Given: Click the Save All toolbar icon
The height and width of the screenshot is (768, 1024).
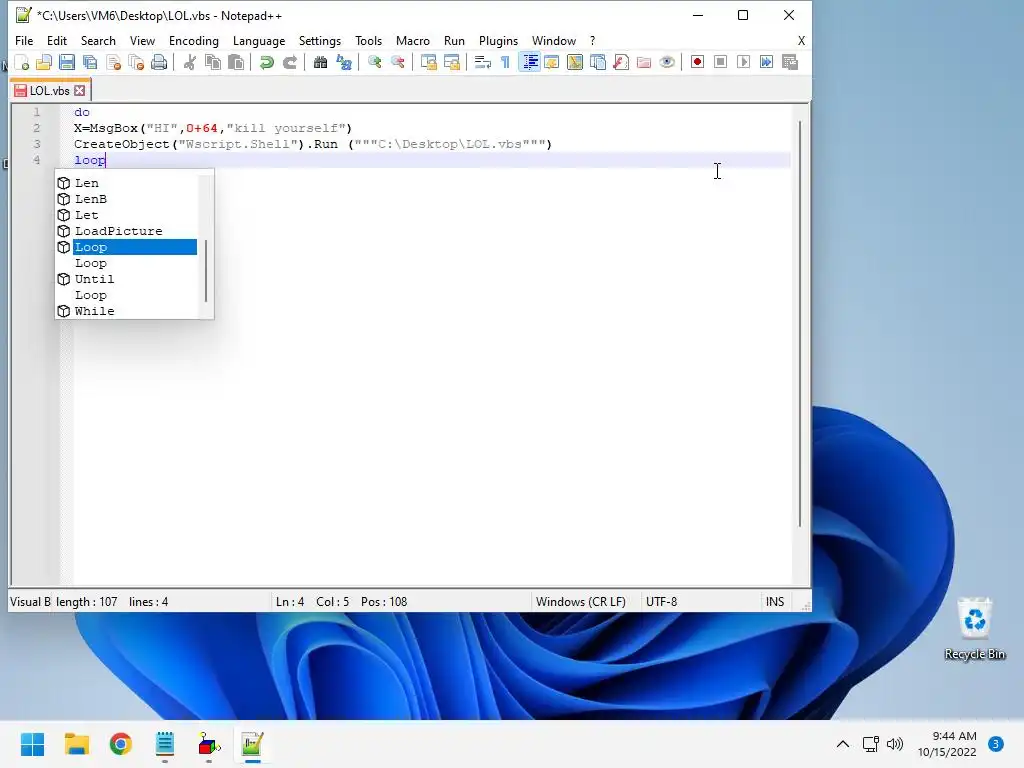Looking at the screenshot, I should coord(90,63).
